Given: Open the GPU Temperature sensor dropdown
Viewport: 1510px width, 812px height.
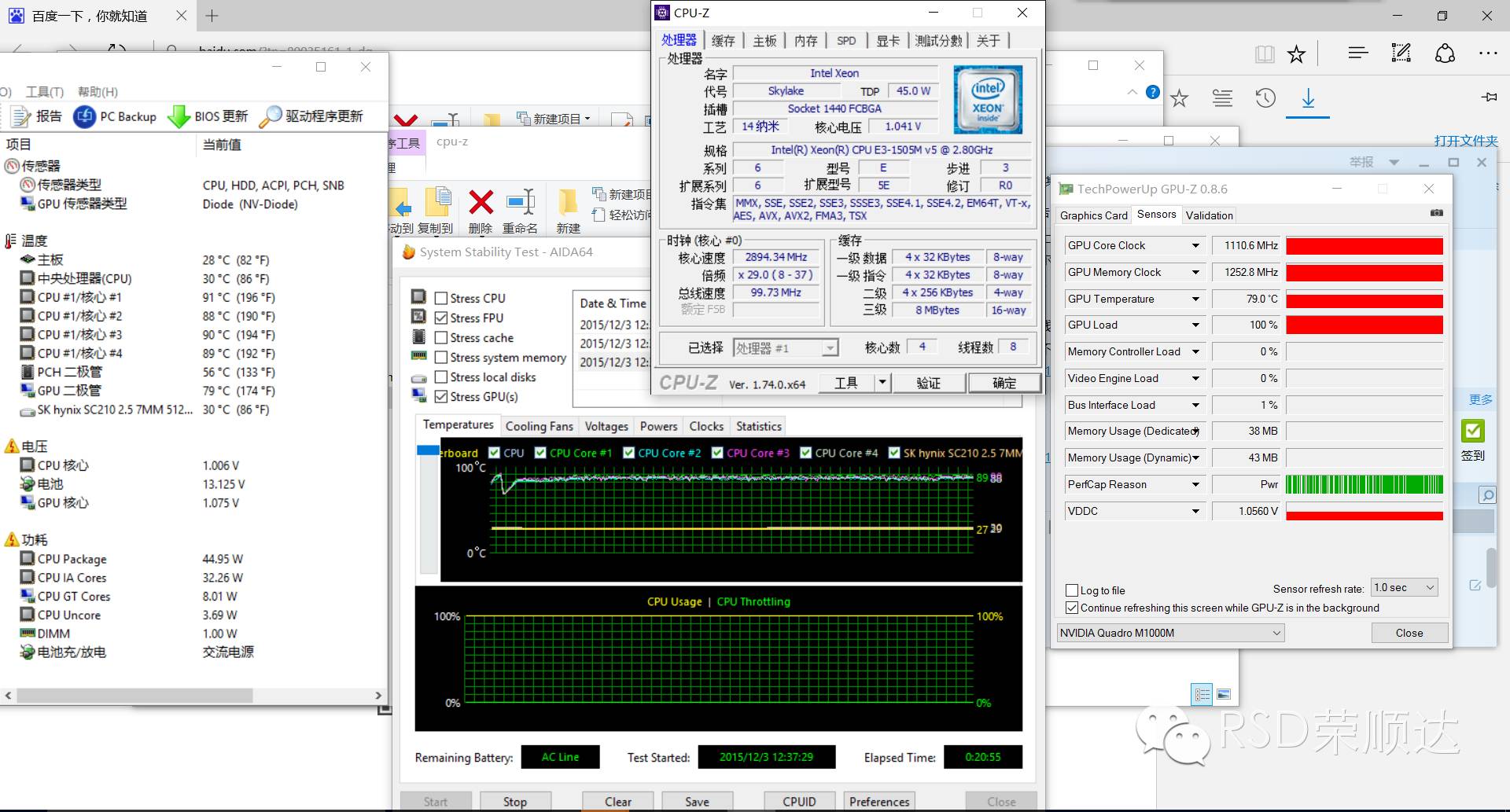Looking at the screenshot, I should [x=1195, y=299].
